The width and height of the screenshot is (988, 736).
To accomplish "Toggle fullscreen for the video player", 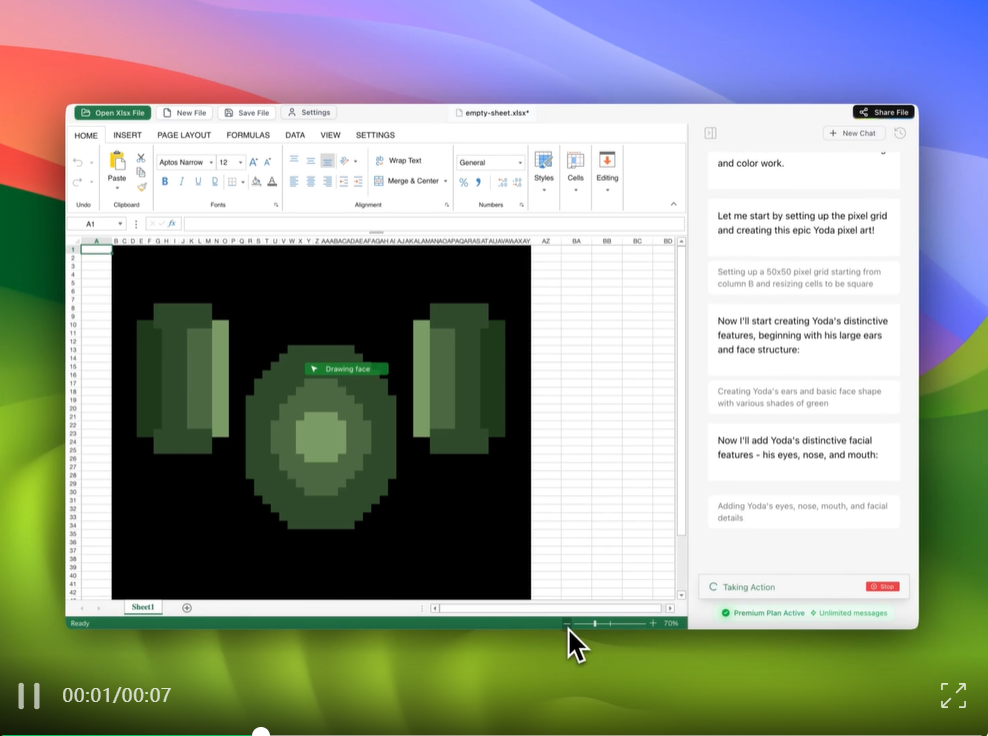I will [953, 695].
